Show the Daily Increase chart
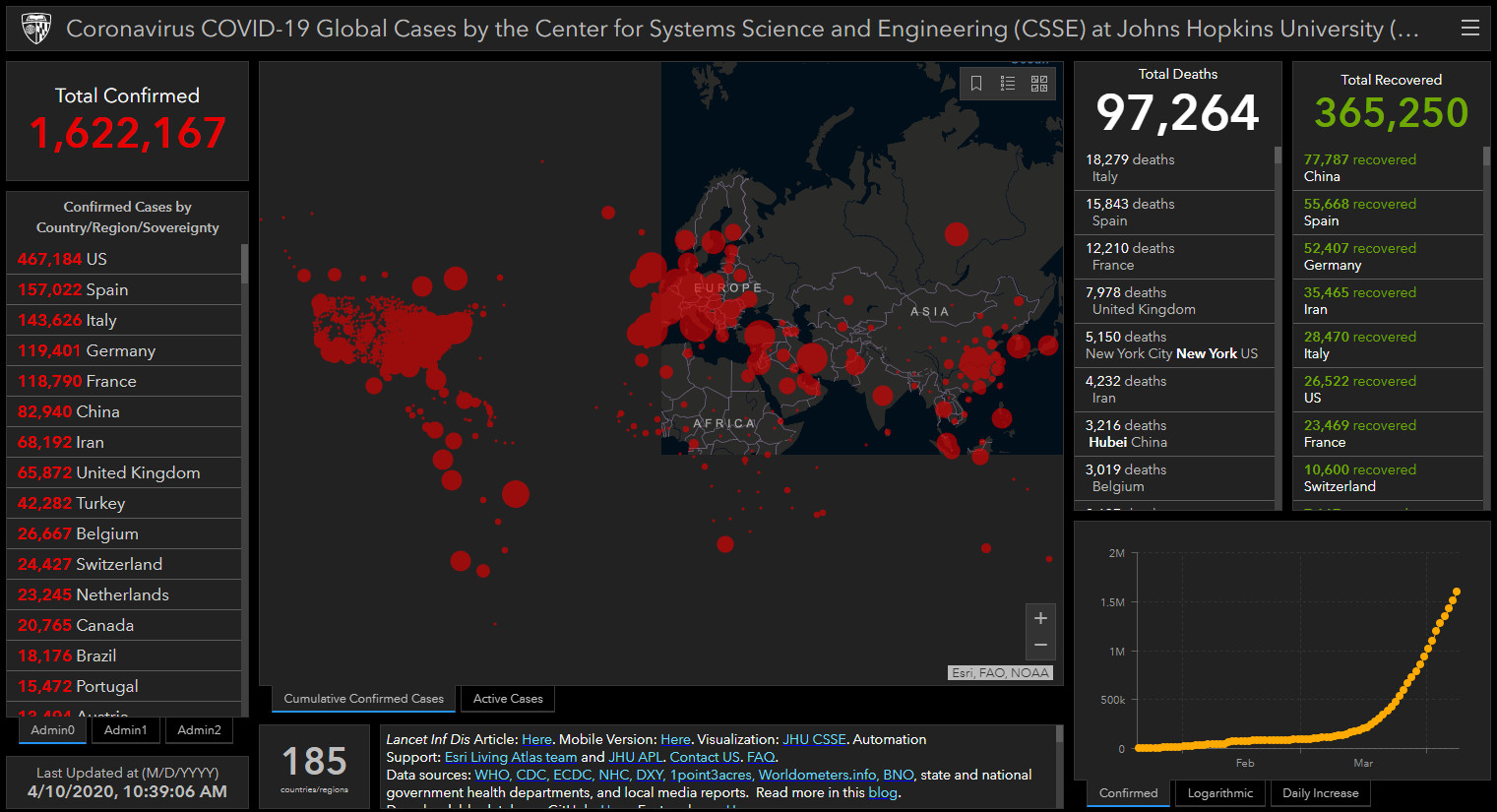Image resolution: width=1497 pixels, height=812 pixels. (1320, 793)
